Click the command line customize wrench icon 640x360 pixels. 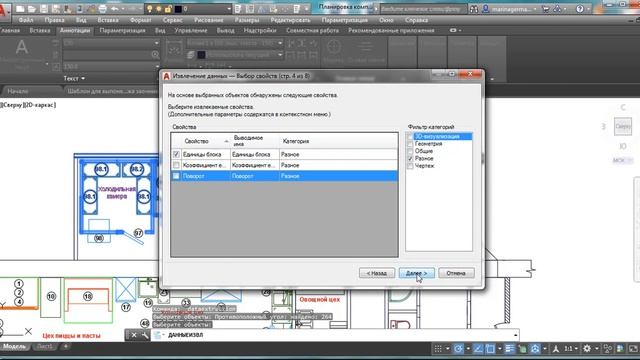(145, 335)
